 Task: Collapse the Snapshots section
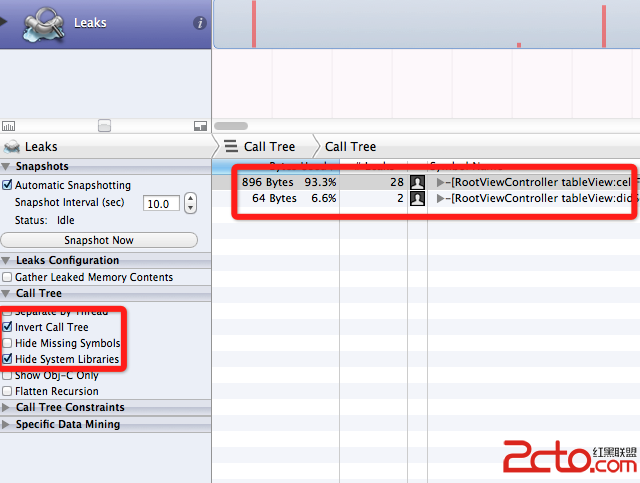6,167
